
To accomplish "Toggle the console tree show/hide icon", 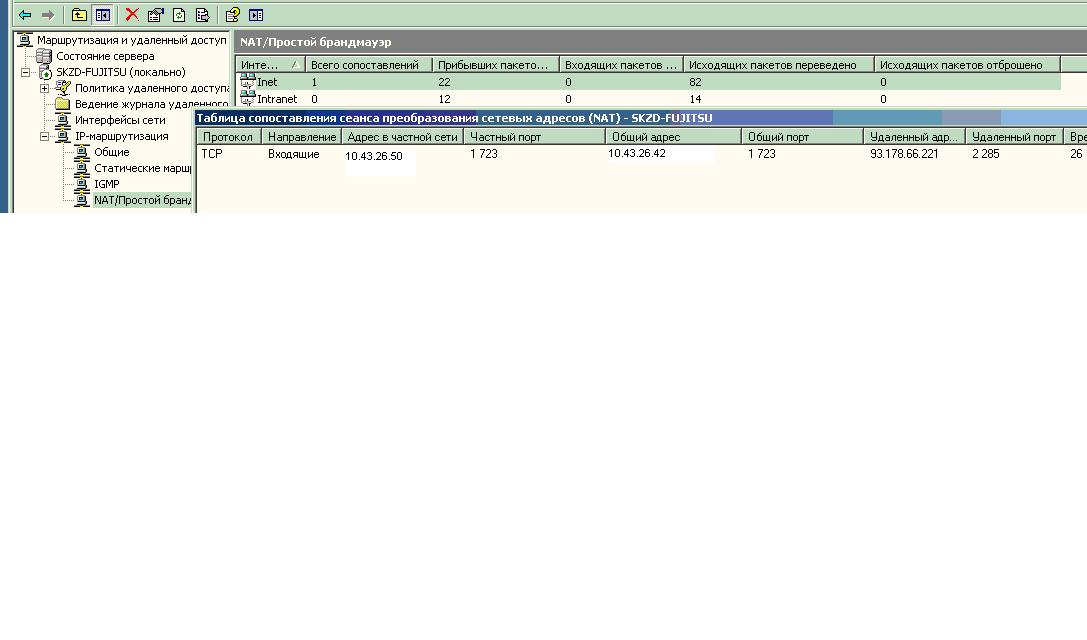I will [103, 15].
